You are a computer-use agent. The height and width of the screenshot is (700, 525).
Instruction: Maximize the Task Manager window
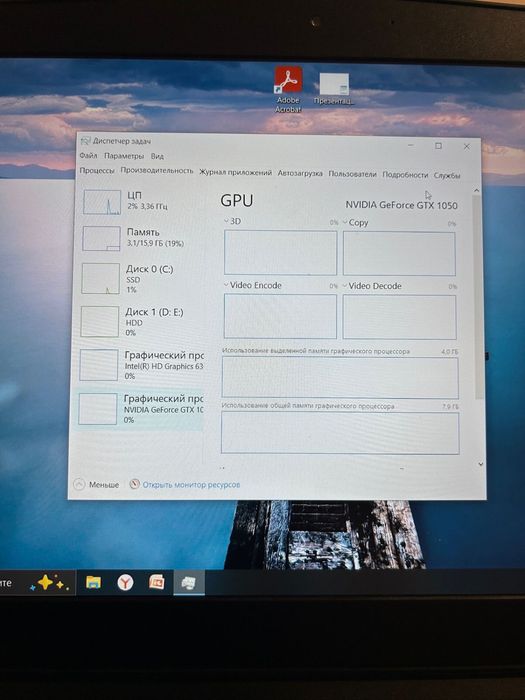click(438, 146)
